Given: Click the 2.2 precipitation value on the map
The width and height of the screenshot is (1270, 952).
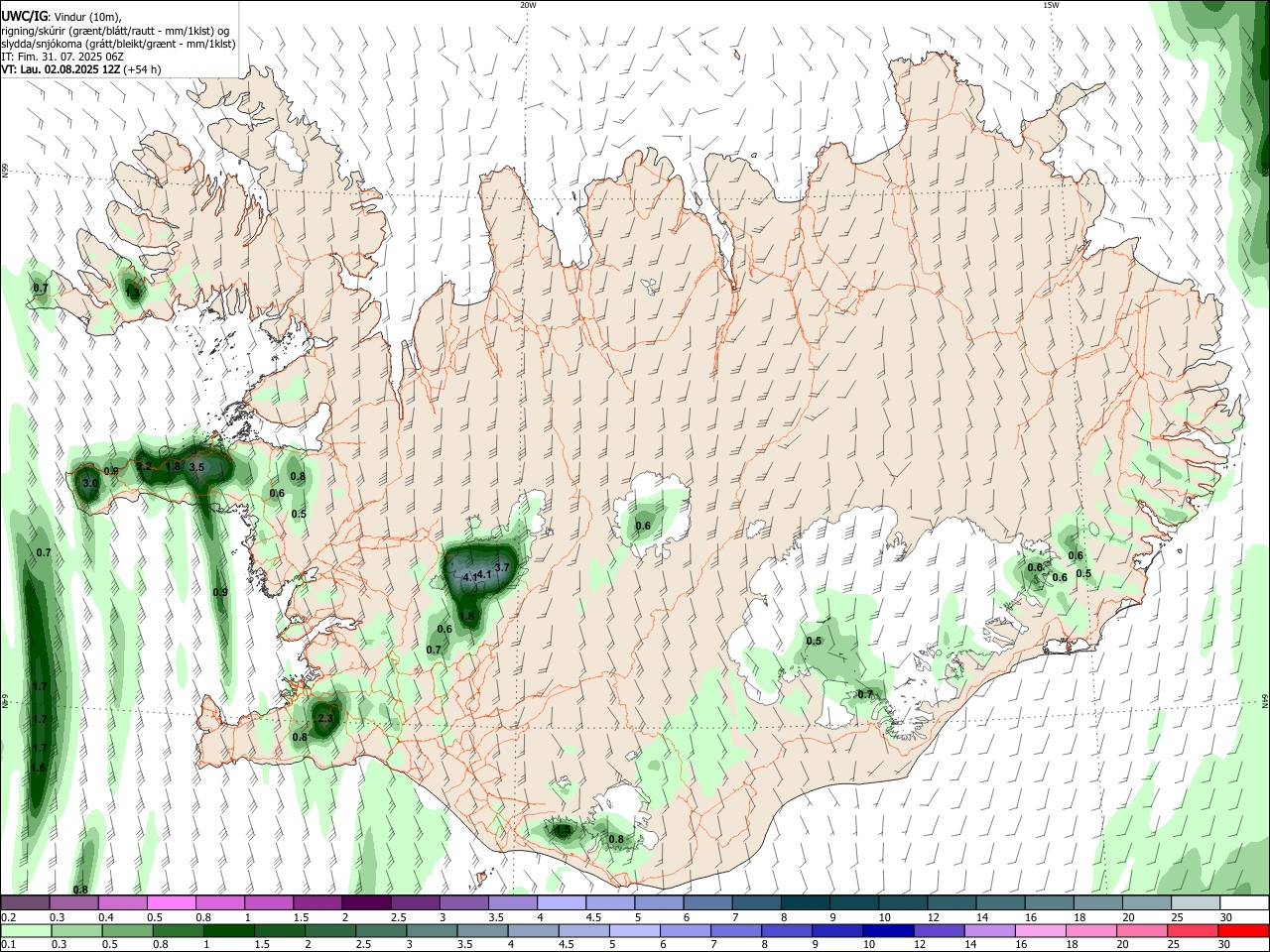Looking at the screenshot, I should click(x=144, y=466).
